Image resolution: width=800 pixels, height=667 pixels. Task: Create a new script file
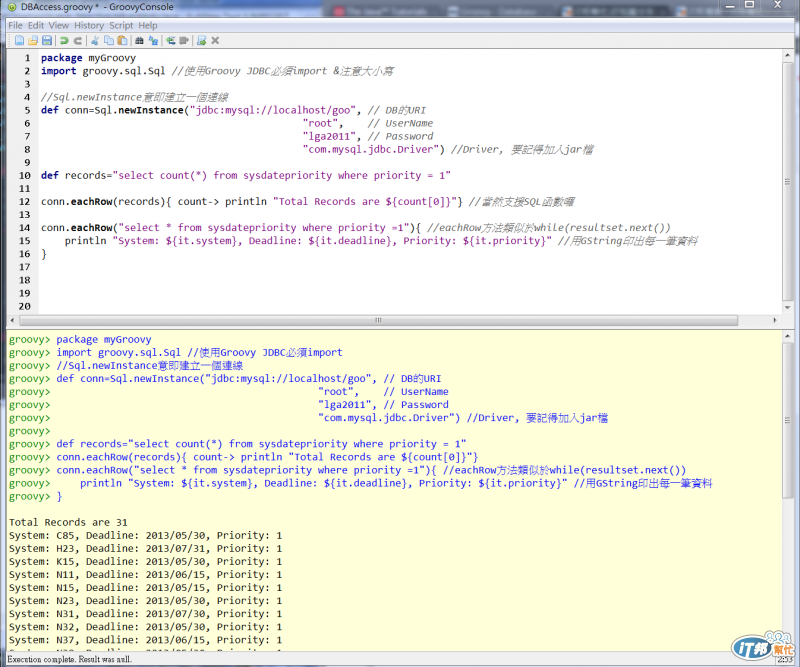coord(19,40)
